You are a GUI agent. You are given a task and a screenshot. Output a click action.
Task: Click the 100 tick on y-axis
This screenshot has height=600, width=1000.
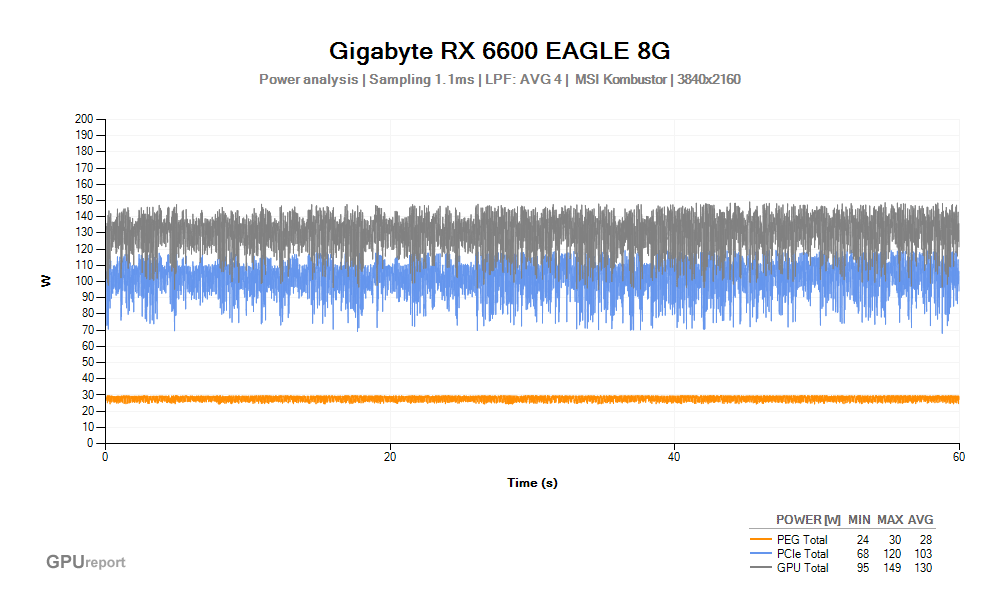tap(84, 281)
